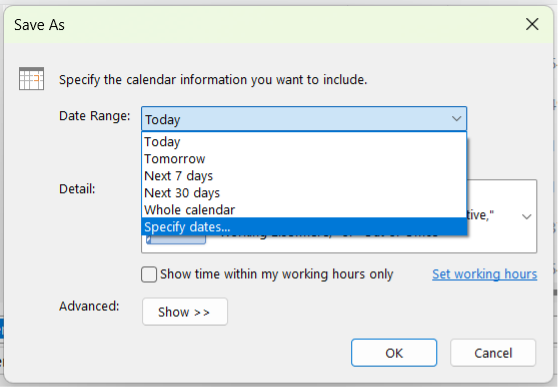Click the Date Range dropdown arrow

(x=456, y=119)
